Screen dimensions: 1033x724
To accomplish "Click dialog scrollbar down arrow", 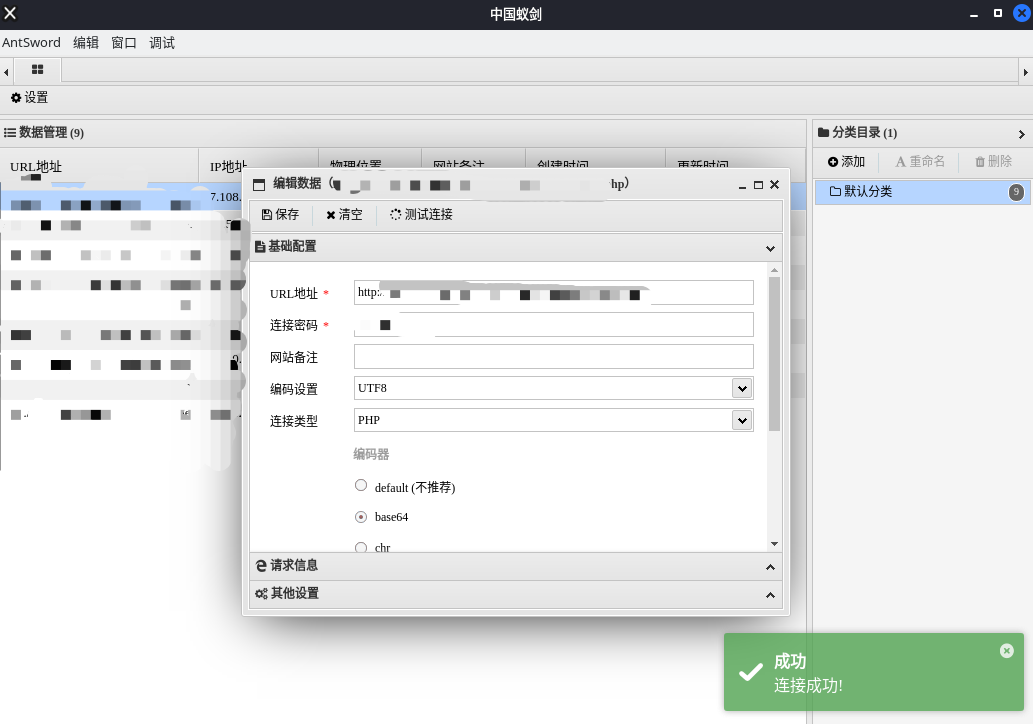I will coord(774,544).
